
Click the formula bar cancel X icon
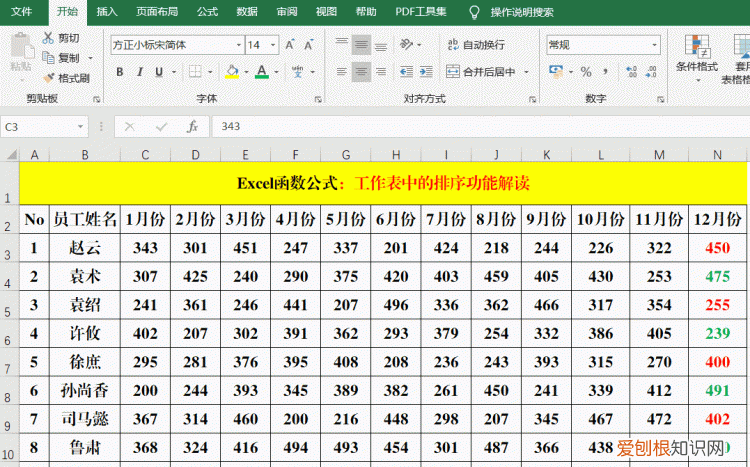tap(130, 127)
